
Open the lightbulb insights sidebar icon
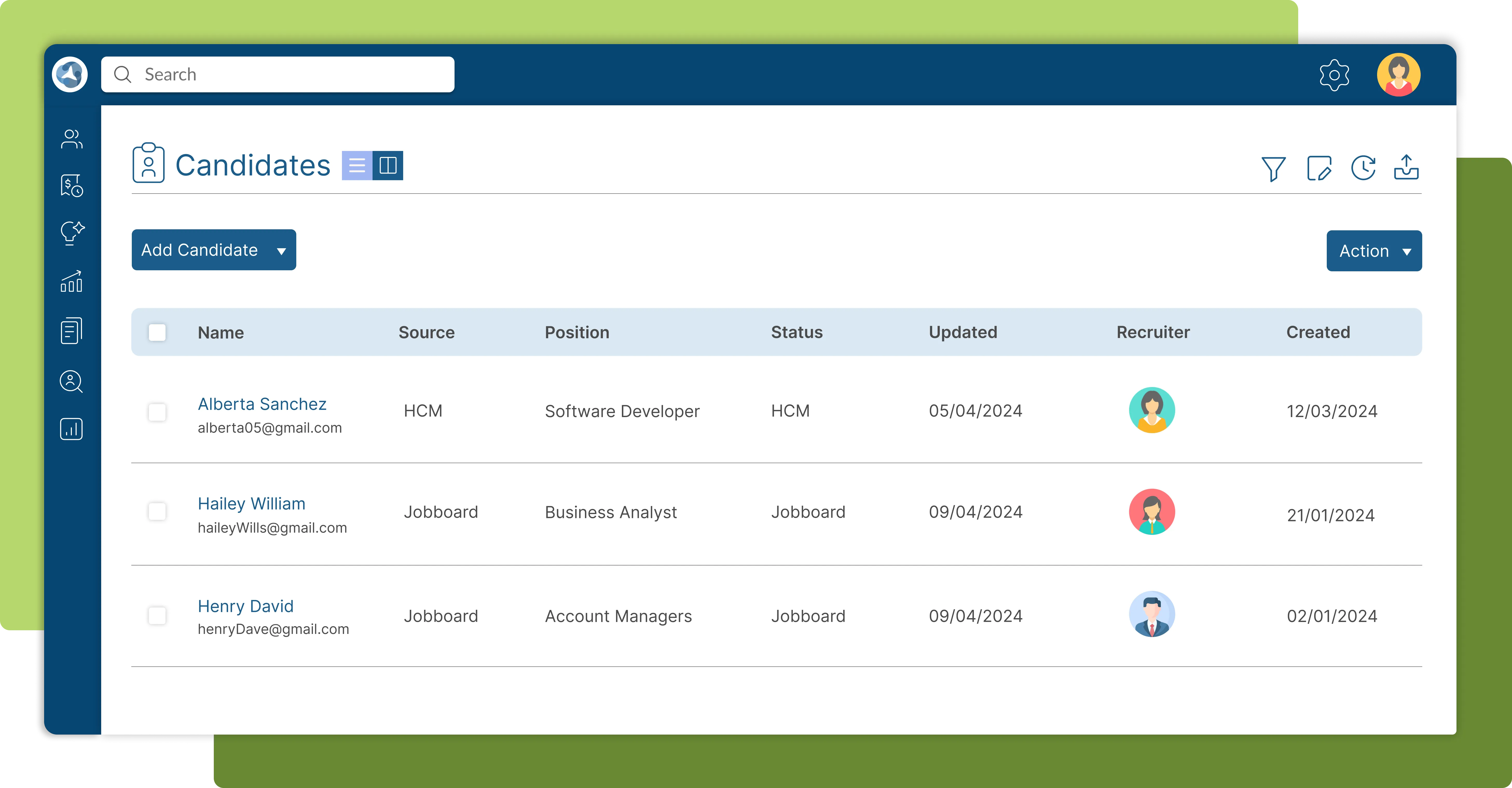[72, 233]
